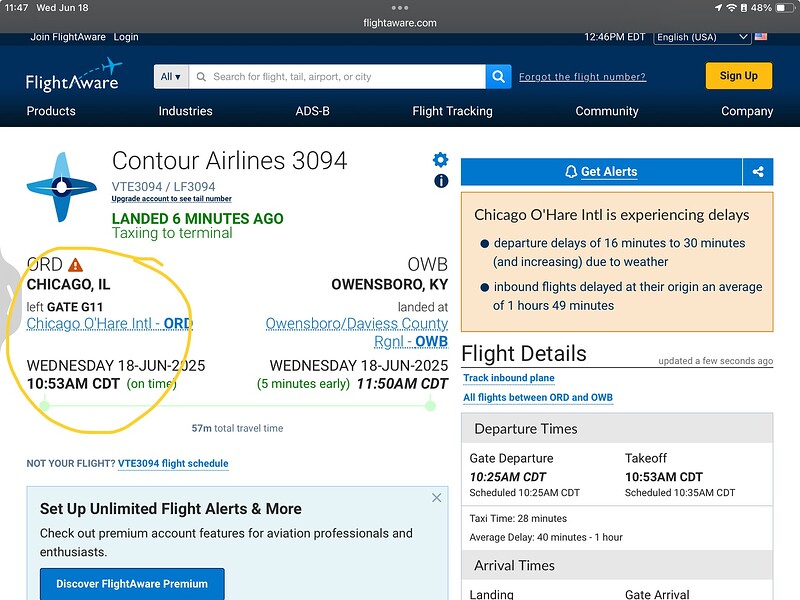Click the US flag icon
This screenshot has height=600, width=800.
761,37
